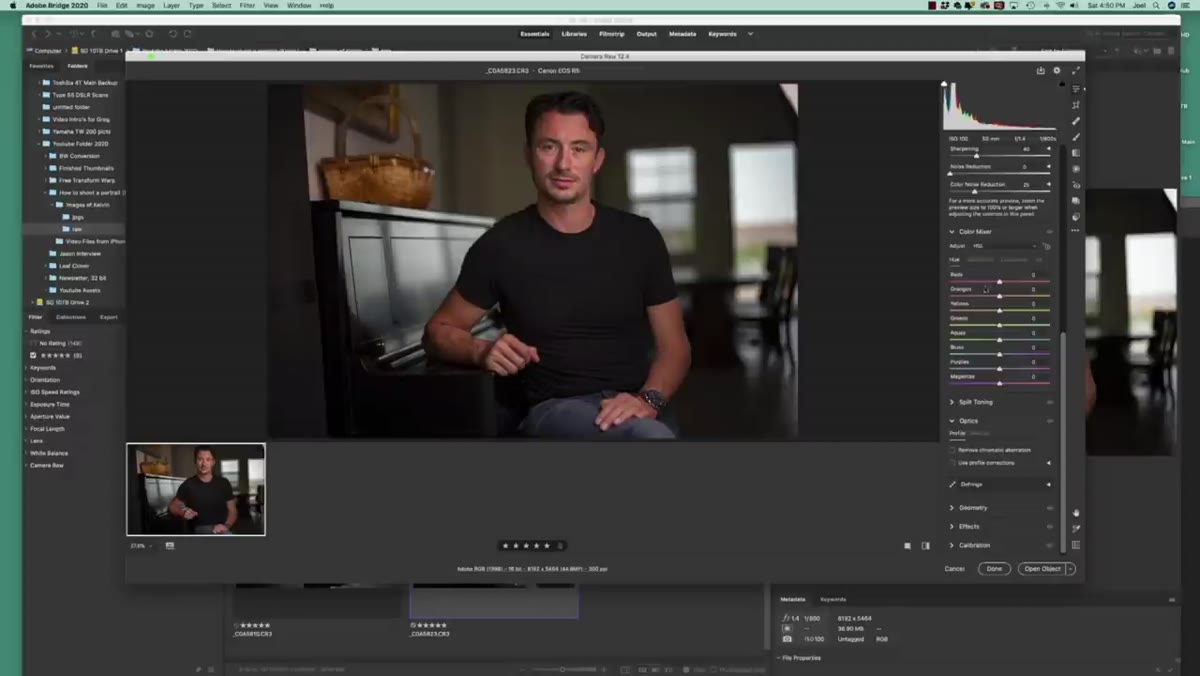
Task: Click the toggle default settings icon
Action: (x=926, y=546)
